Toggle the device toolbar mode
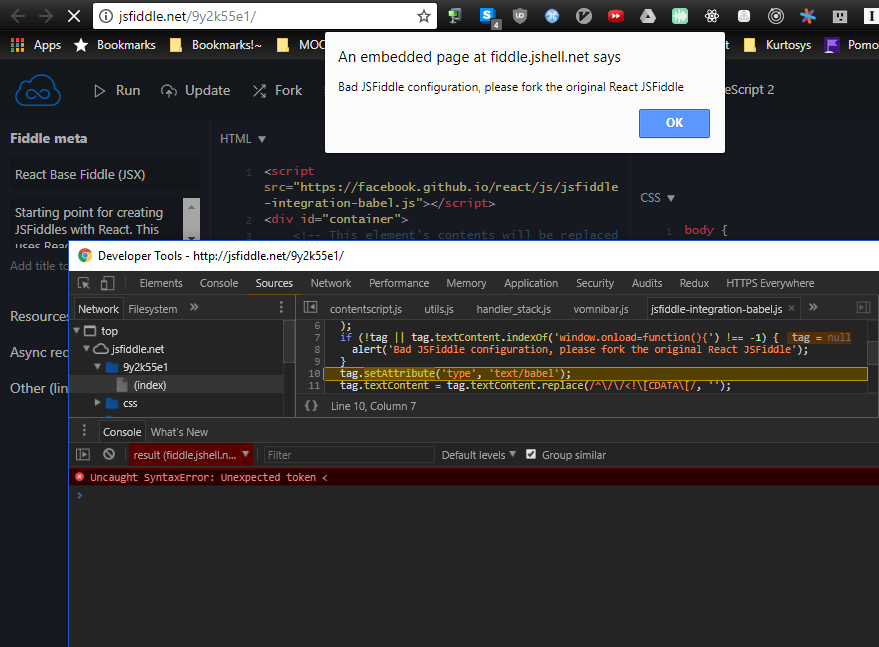The width and height of the screenshot is (879, 647). [106, 283]
